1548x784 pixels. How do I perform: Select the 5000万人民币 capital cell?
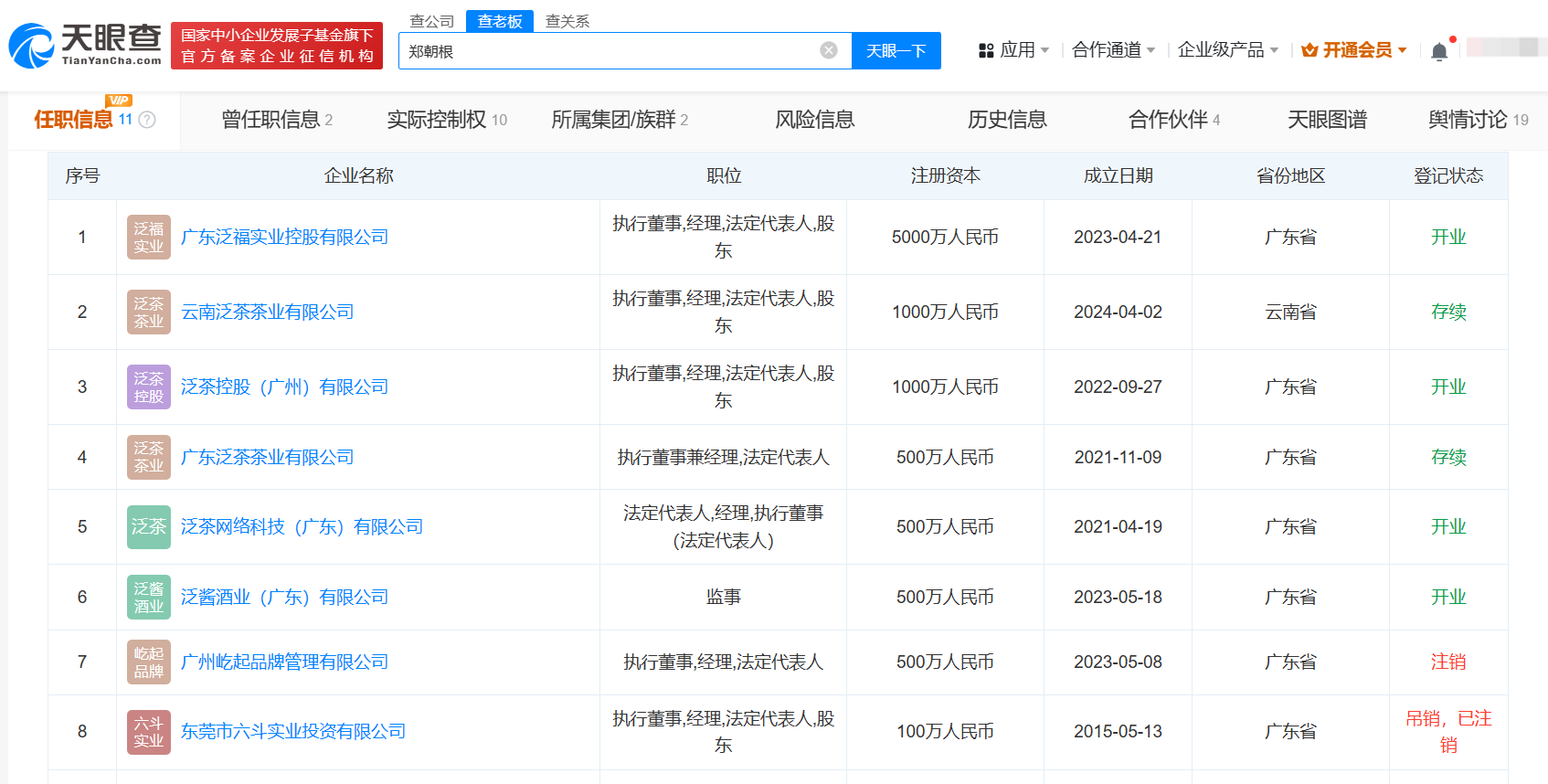point(945,238)
